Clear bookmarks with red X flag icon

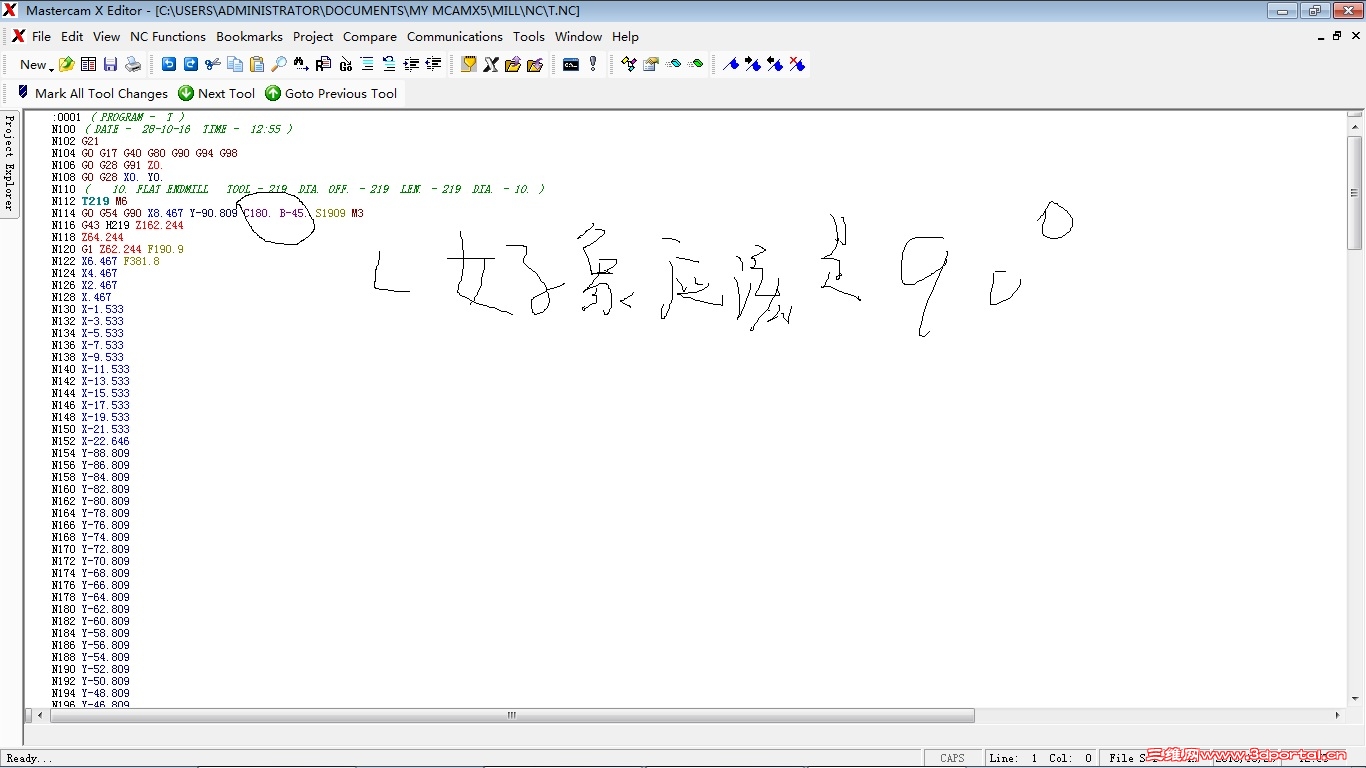tap(797, 64)
